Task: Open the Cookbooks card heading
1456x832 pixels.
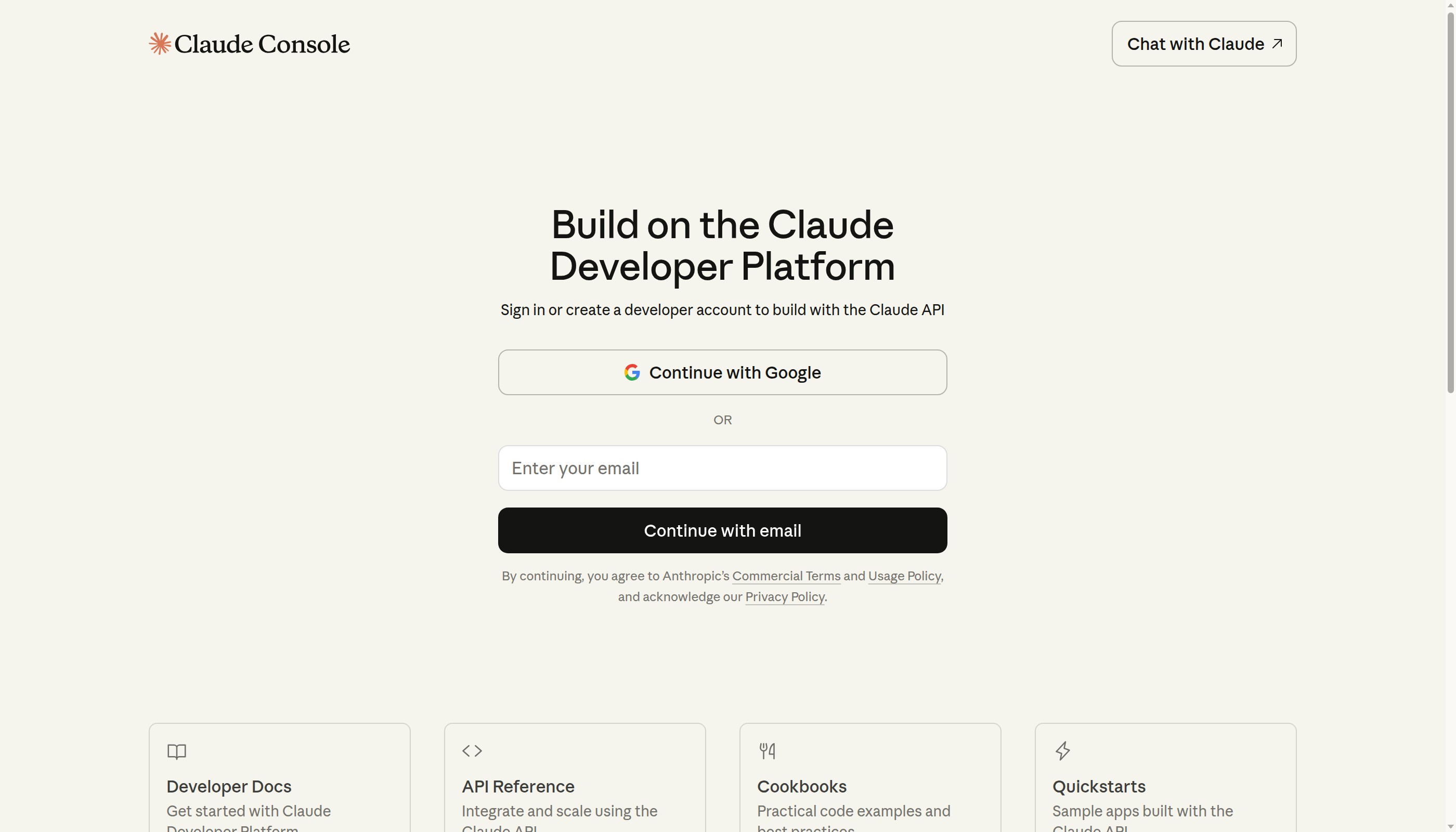Action: click(801, 786)
